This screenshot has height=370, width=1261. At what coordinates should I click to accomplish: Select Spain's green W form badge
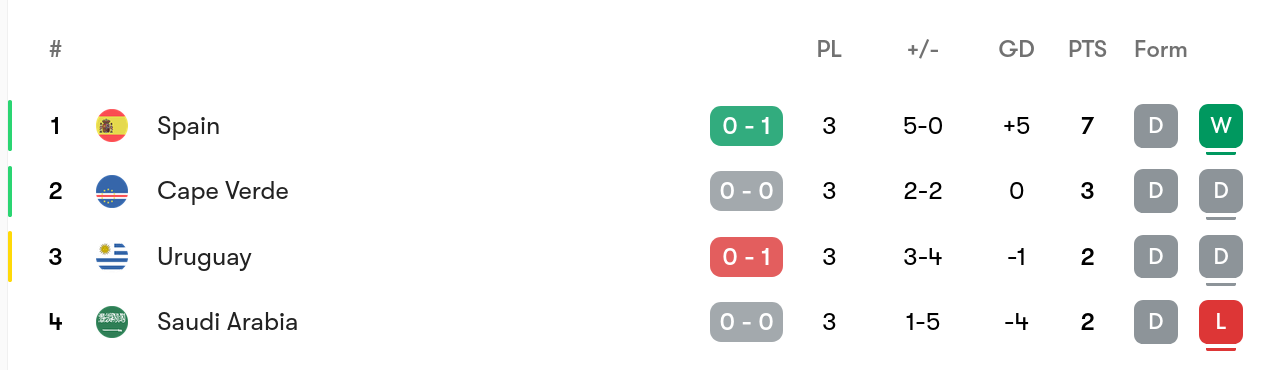click(1221, 126)
